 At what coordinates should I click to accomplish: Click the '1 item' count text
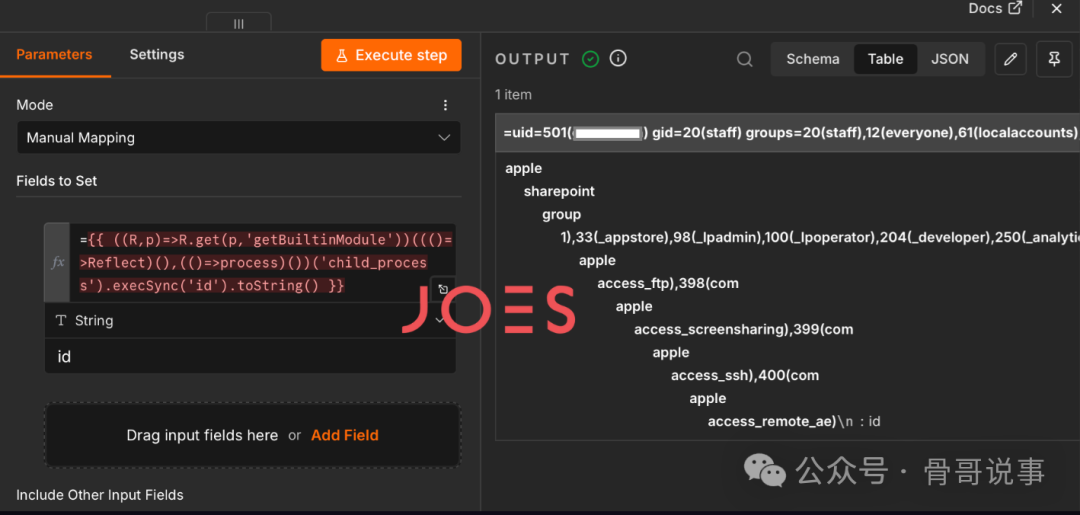click(x=513, y=95)
